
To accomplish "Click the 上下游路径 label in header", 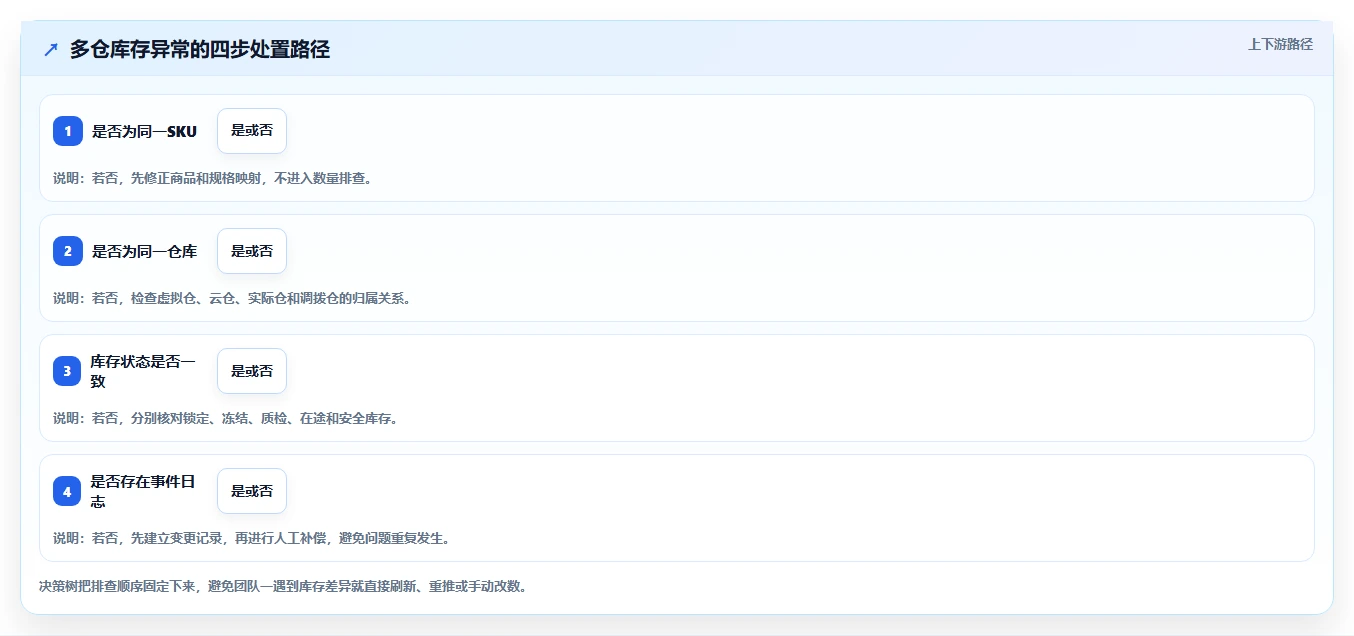I will [x=1280, y=44].
